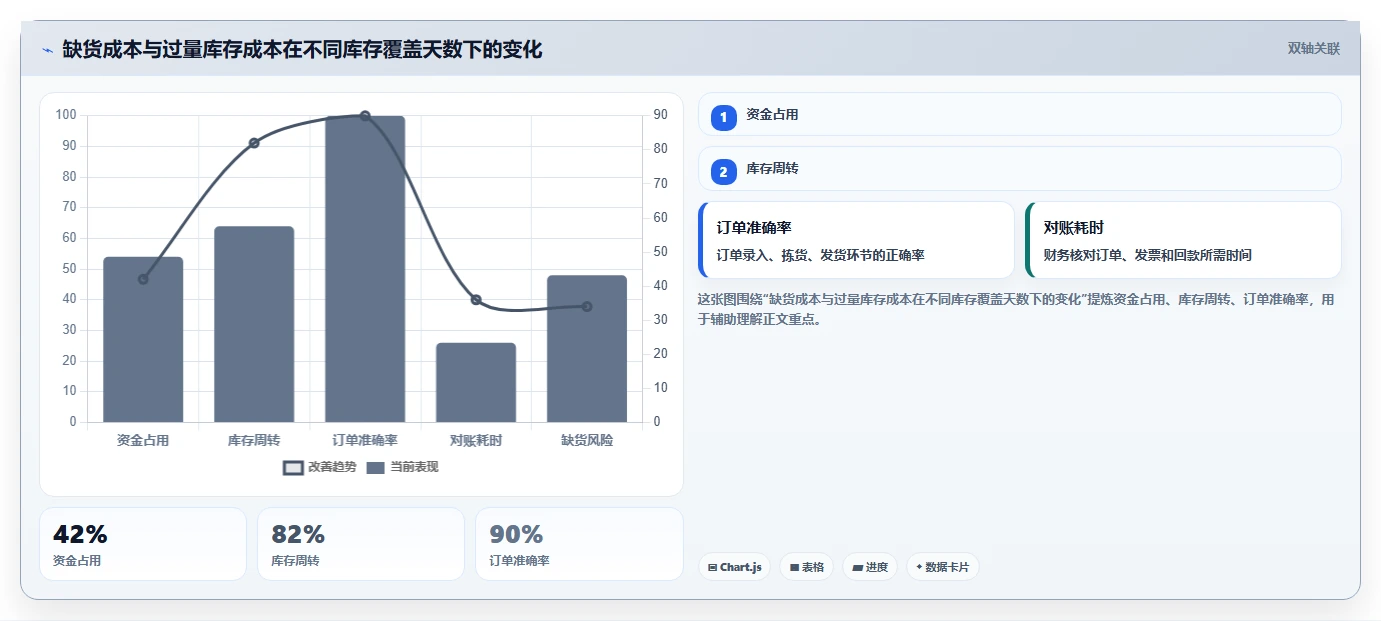Image resolution: width=1381 pixels, height=621 pixels.
Task: Click the x-axis label 资金占用
Action: pos(143,440)
